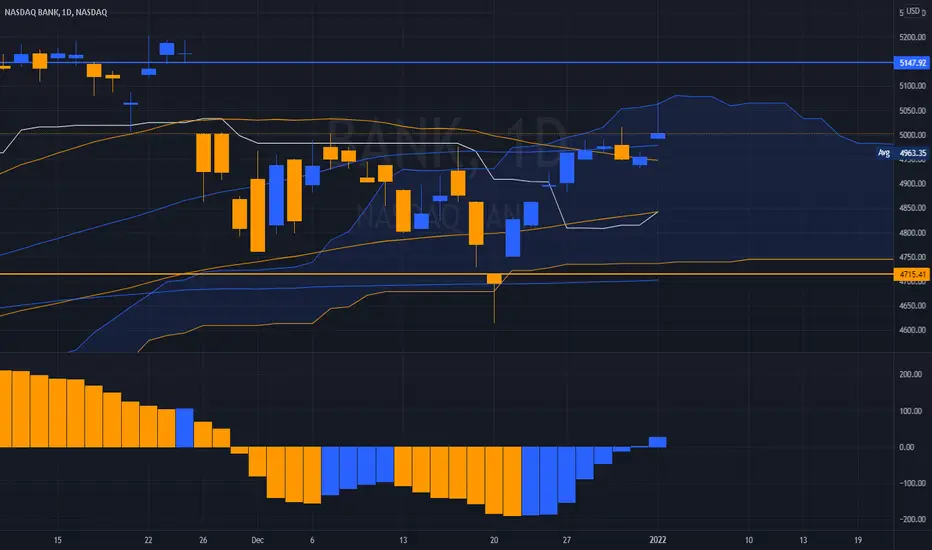Click the 5200.00 price axis label
Viewport: 932px width, 550px height.
coord(912,37)
